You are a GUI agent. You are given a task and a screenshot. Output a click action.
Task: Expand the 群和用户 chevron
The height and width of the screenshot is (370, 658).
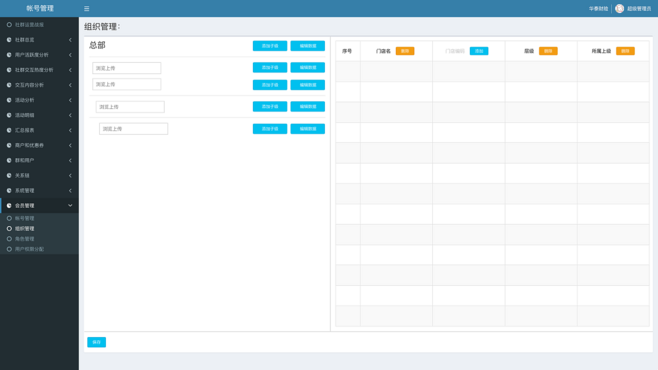point(70,161)
